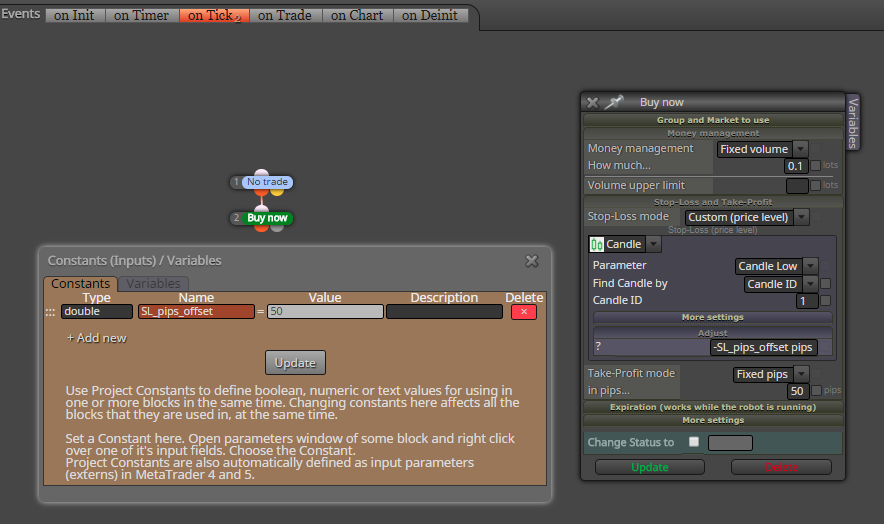The image size is (884, 524).
Task: Click the green Update button in Buy now panel
Action: 649,467
